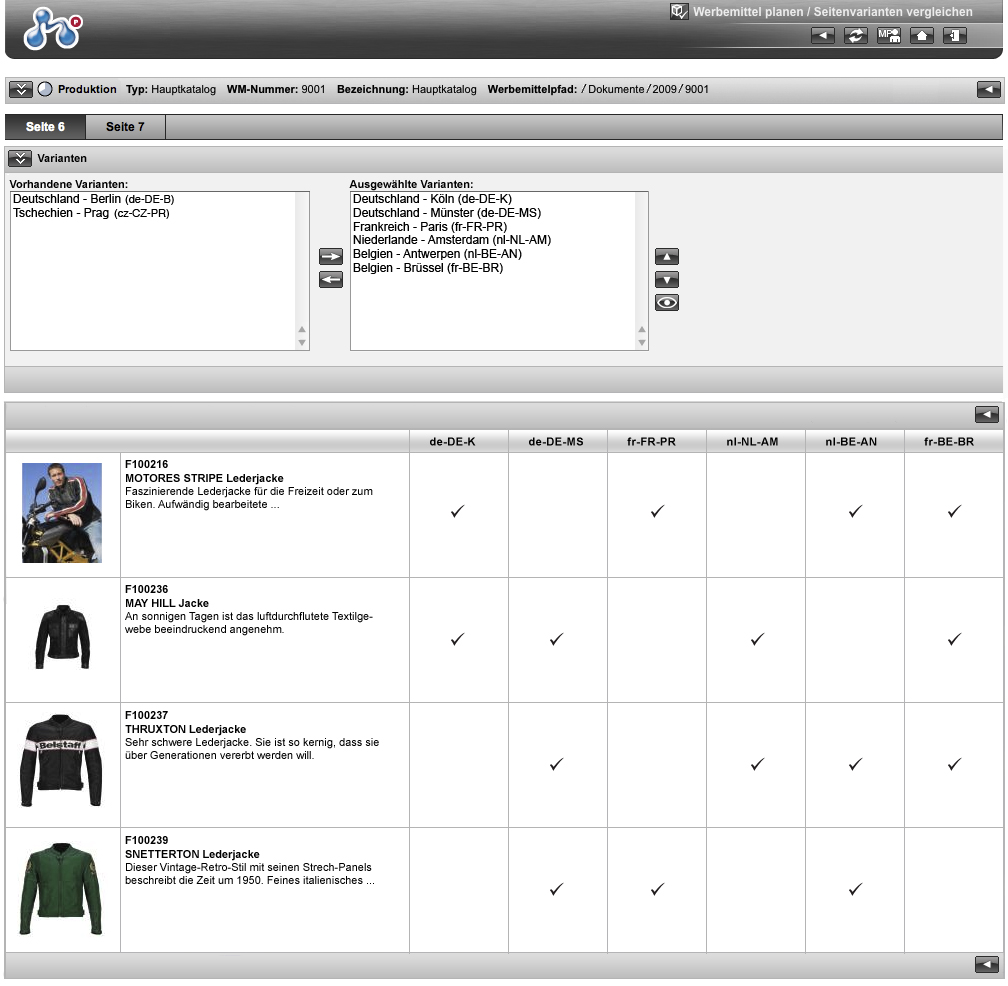Viewport: 1008px width, 986px height.
Task: Open the MOTORES STRIPE Lederjacke thumbnail
Action: coord(62,513)
